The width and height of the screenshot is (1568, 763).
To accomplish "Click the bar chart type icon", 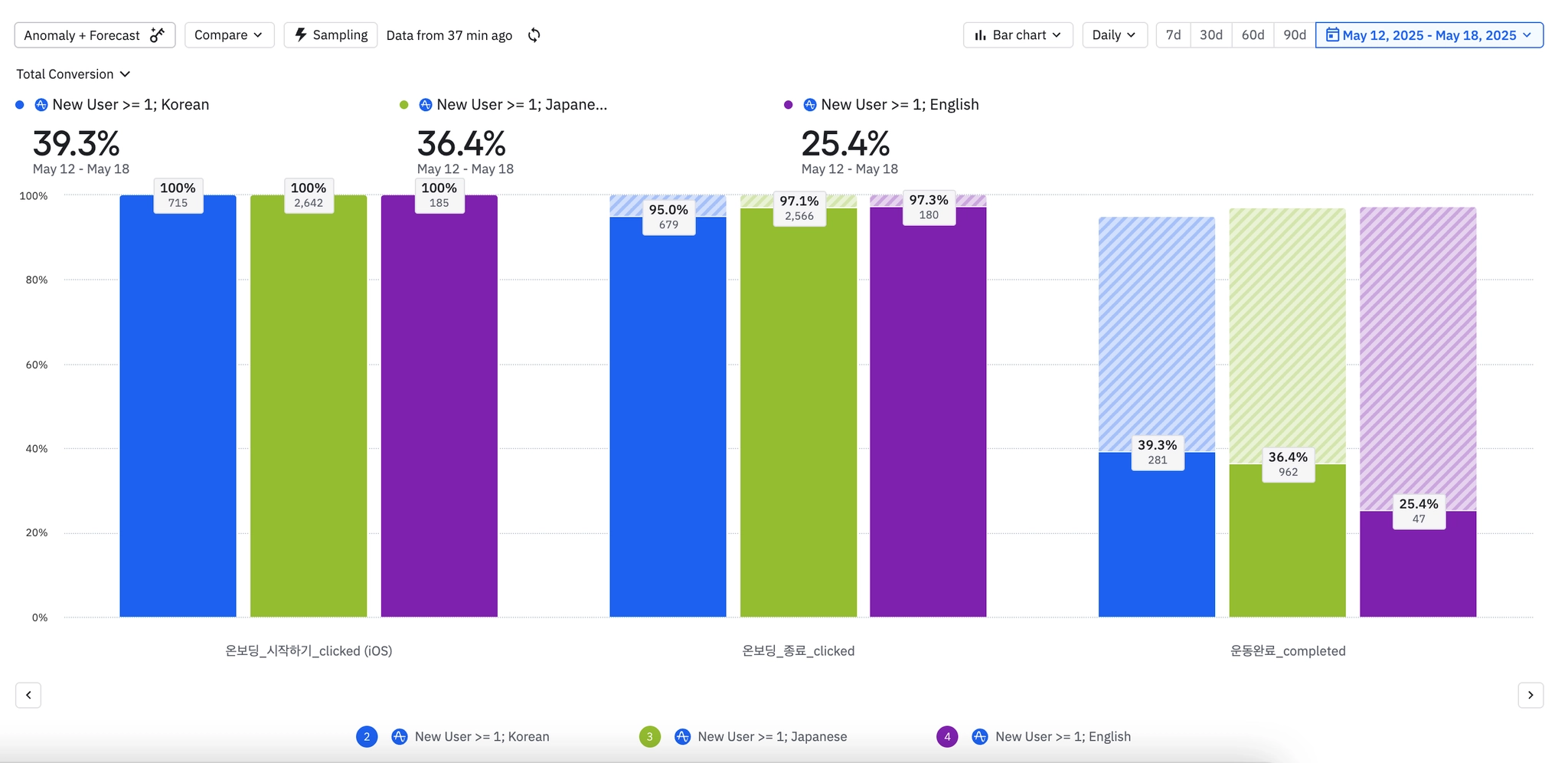I will pos(980,35).
